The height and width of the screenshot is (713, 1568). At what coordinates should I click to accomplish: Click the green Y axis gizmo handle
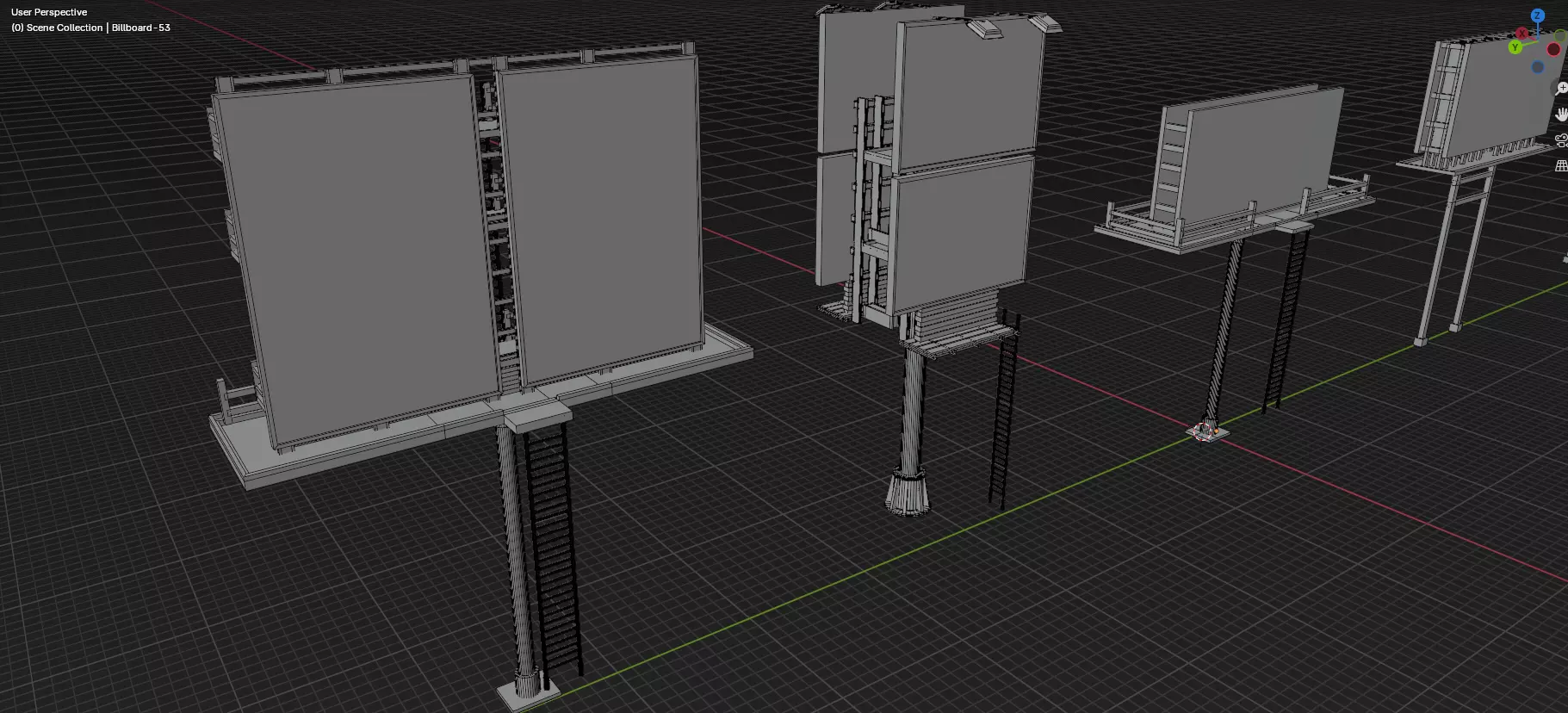tap(1515, 47)
